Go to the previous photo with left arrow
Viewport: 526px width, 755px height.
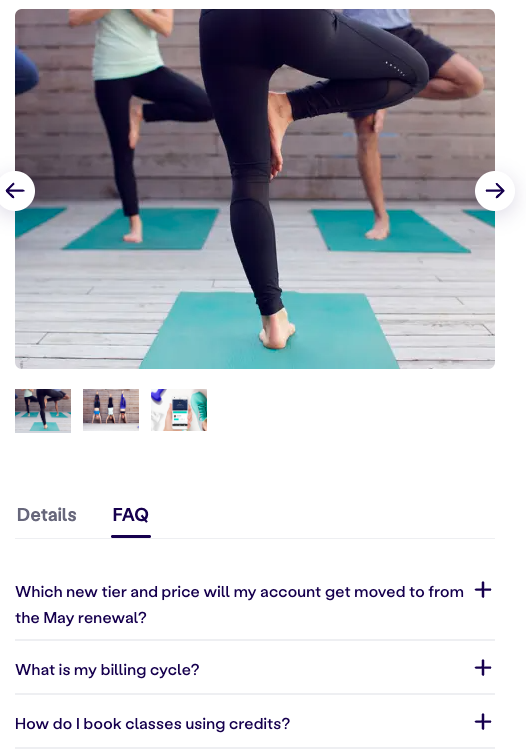click(x=15, y=191)
